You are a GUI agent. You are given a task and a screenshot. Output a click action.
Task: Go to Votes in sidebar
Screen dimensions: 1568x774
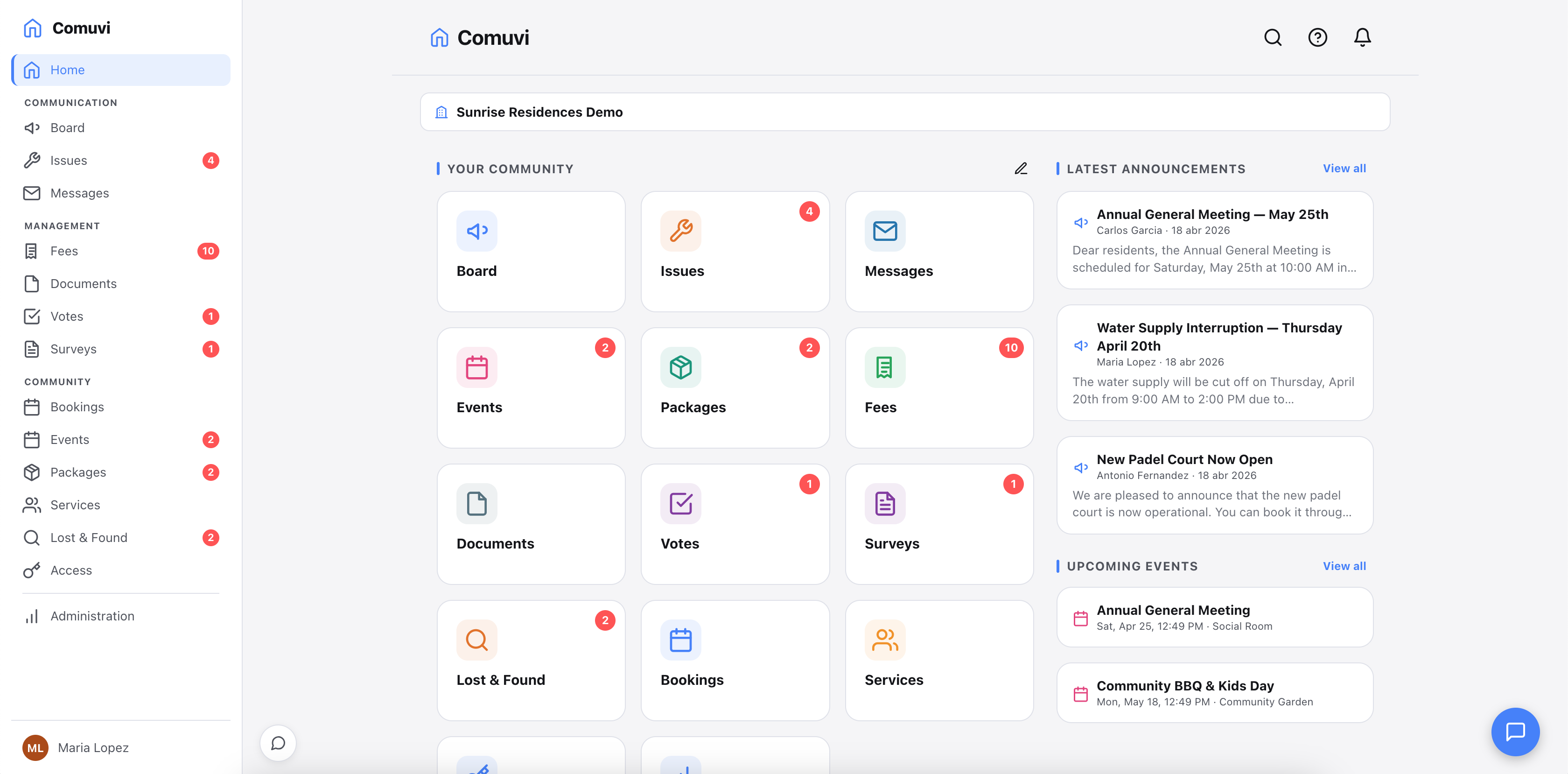tap(120, 316)
